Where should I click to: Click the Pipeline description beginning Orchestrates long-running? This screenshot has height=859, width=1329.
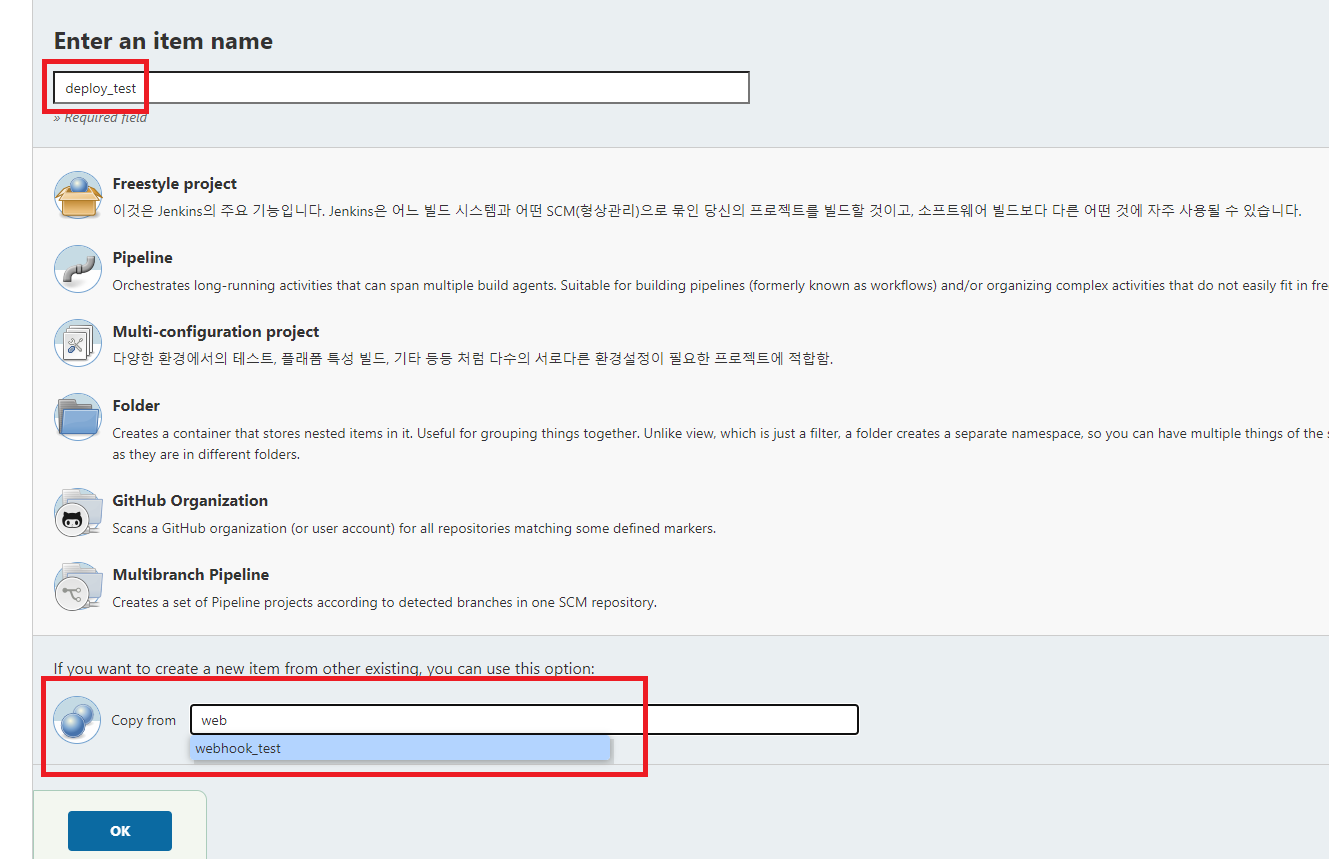coord(720,285)
